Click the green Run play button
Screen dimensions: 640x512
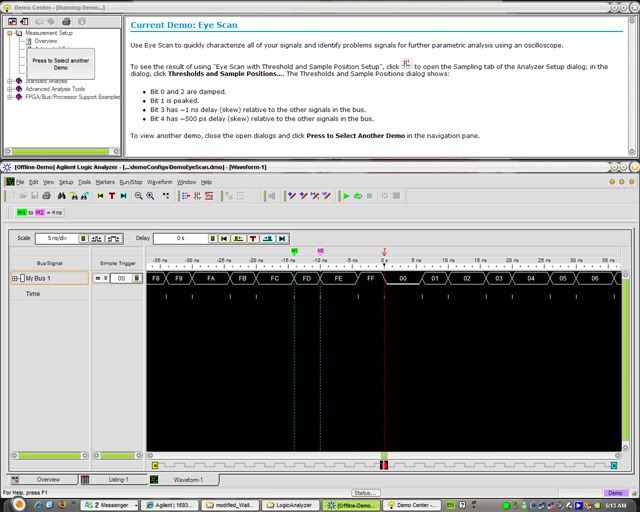[346, 196]
